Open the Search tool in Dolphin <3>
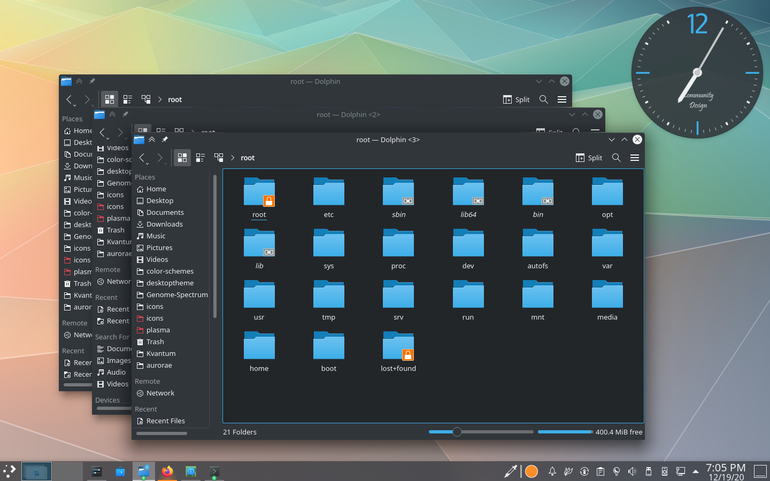This screenshot has width=770, height=481. [616, 158]
